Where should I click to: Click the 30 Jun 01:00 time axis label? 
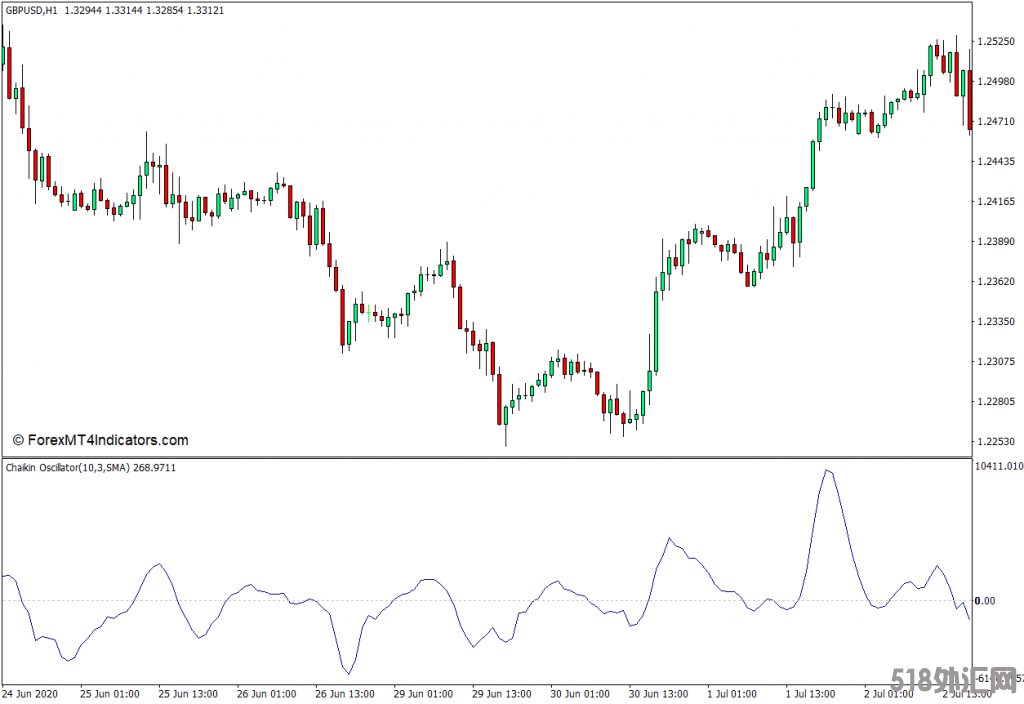pos(580,694)
